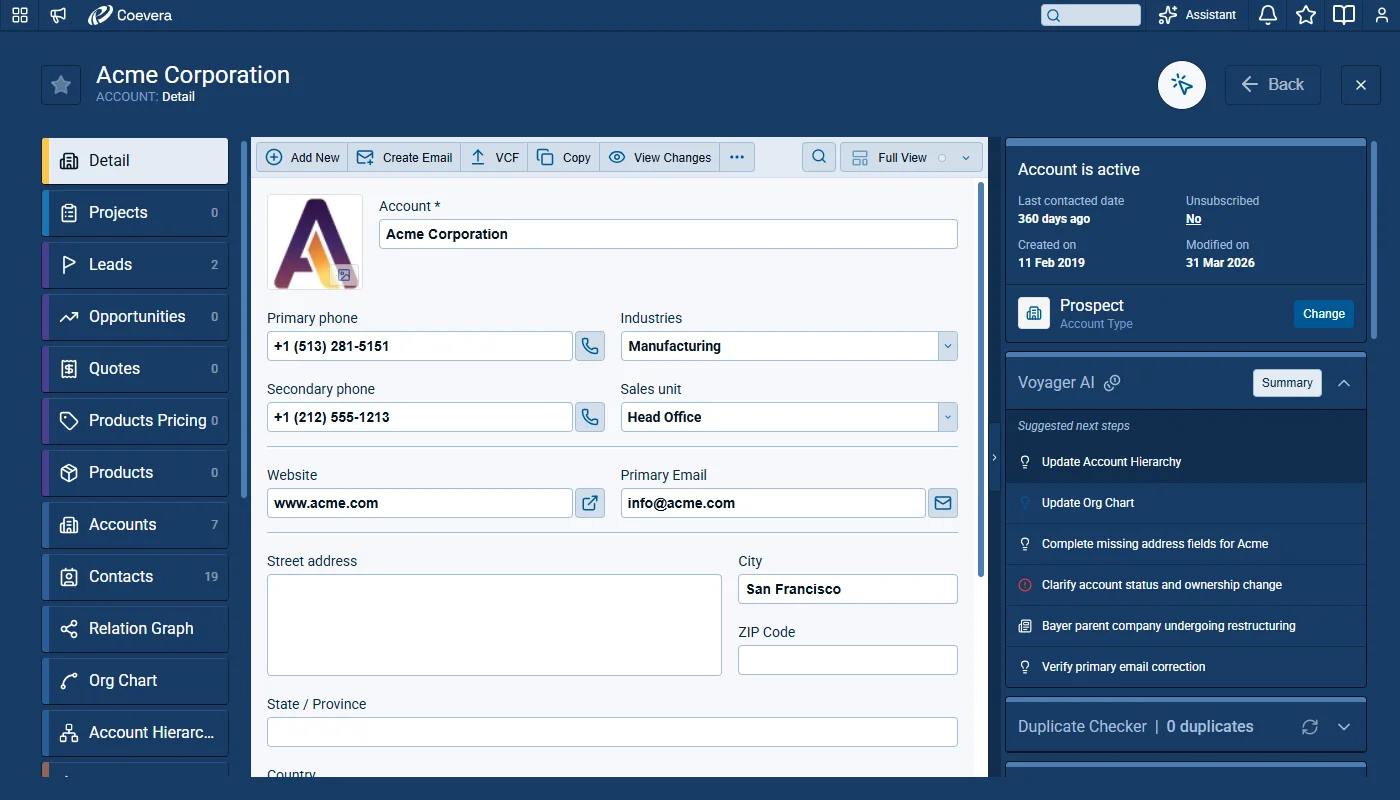Change the account logo image
Viewport: 1400px width, 800px height.
pyautogui.click(x=344, y=275)
